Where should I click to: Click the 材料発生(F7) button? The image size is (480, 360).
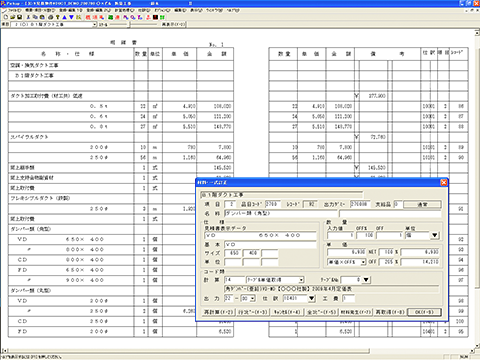click(x=356, y=312)
